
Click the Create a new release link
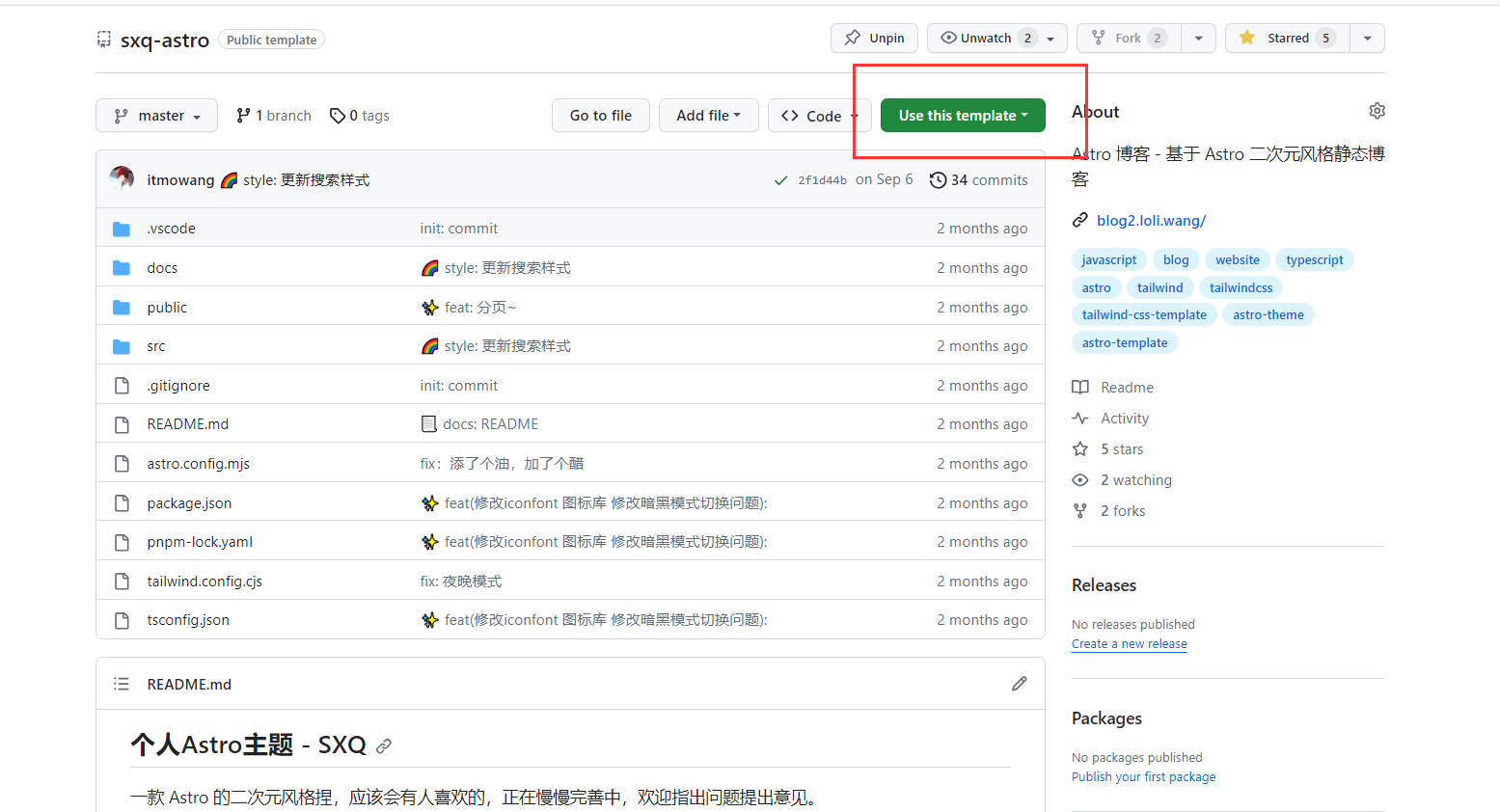coord(1130,644)
